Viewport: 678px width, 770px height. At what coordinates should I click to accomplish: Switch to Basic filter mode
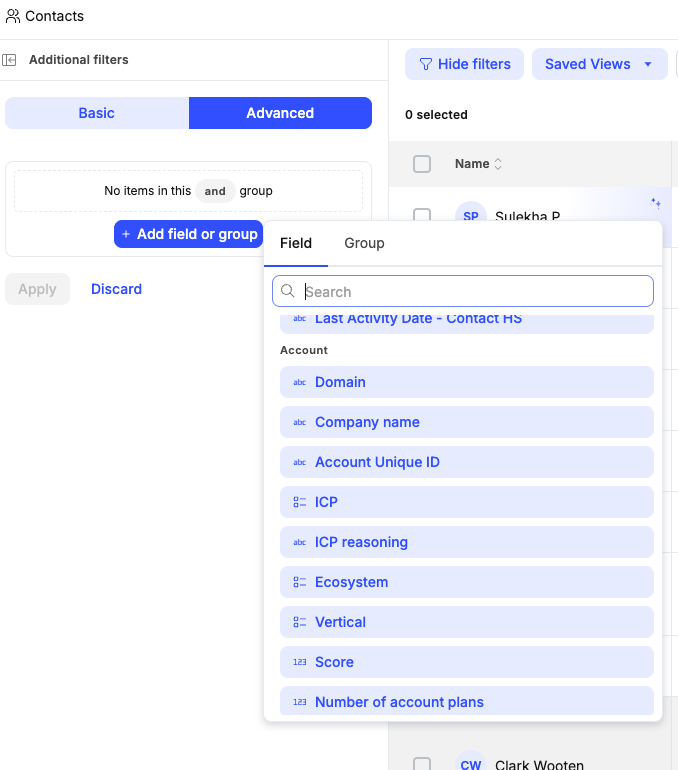click(97, 113)
